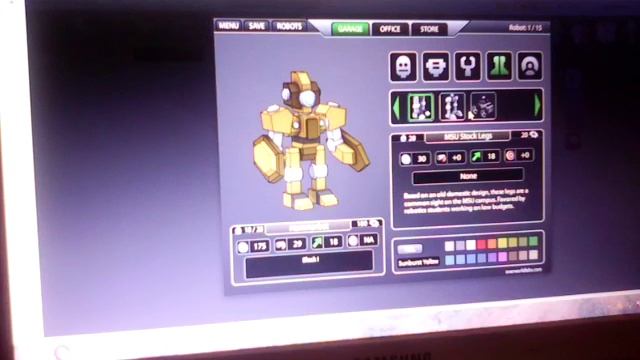Choose the highlighted first legs thumbnail
Image resolution: width=640 pixels, height=360 pixels.
pyautogui.click(x=420, y=107)
